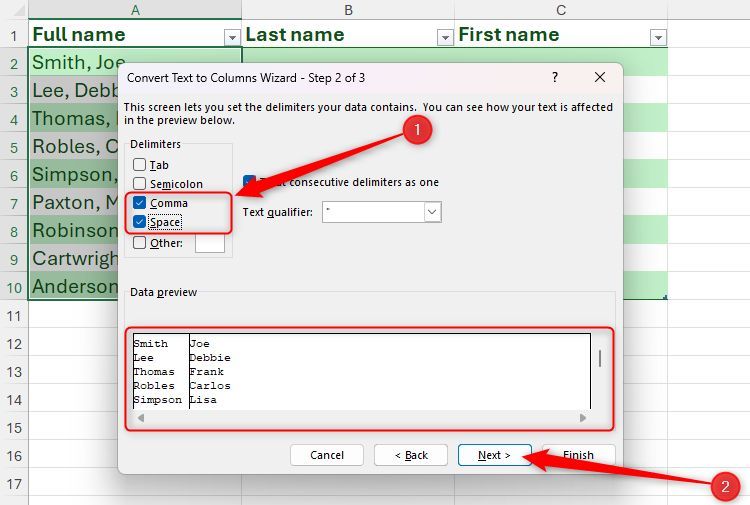Open the First name filter dropdown

(658, 37)
